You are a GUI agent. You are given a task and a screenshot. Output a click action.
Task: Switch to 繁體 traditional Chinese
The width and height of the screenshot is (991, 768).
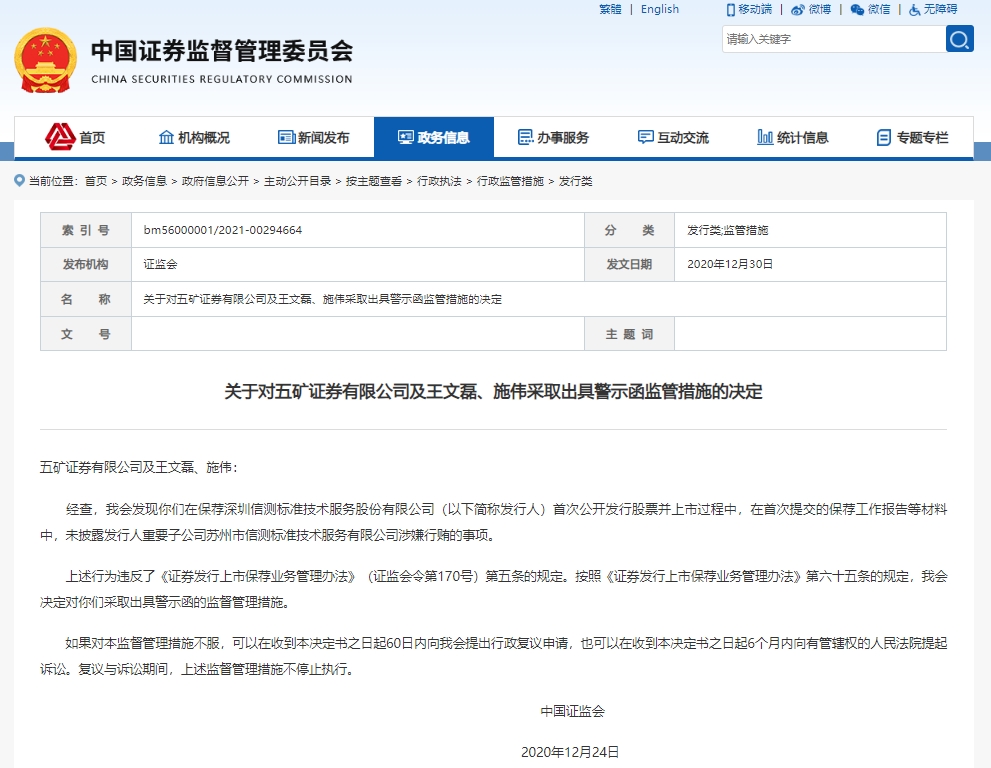coord(608,9)
